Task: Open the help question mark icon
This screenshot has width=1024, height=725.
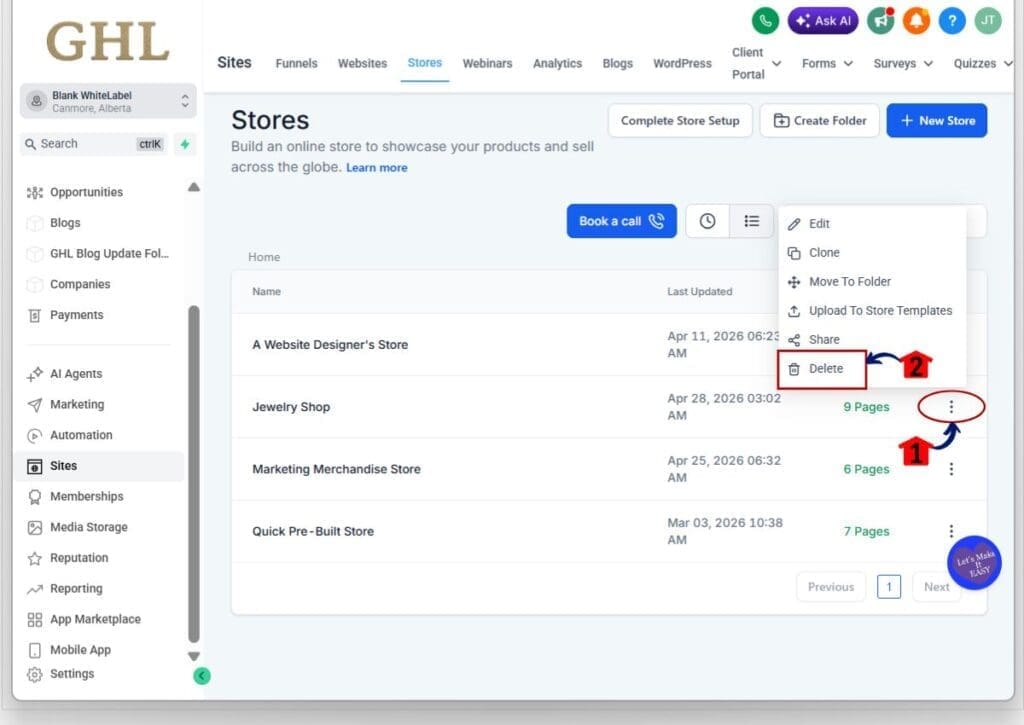Action: [x=952, y=20]
